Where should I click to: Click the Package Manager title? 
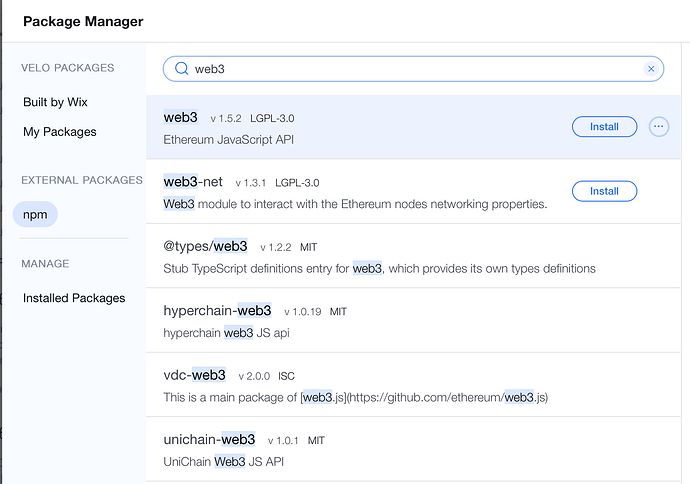[x=82, y=21]
